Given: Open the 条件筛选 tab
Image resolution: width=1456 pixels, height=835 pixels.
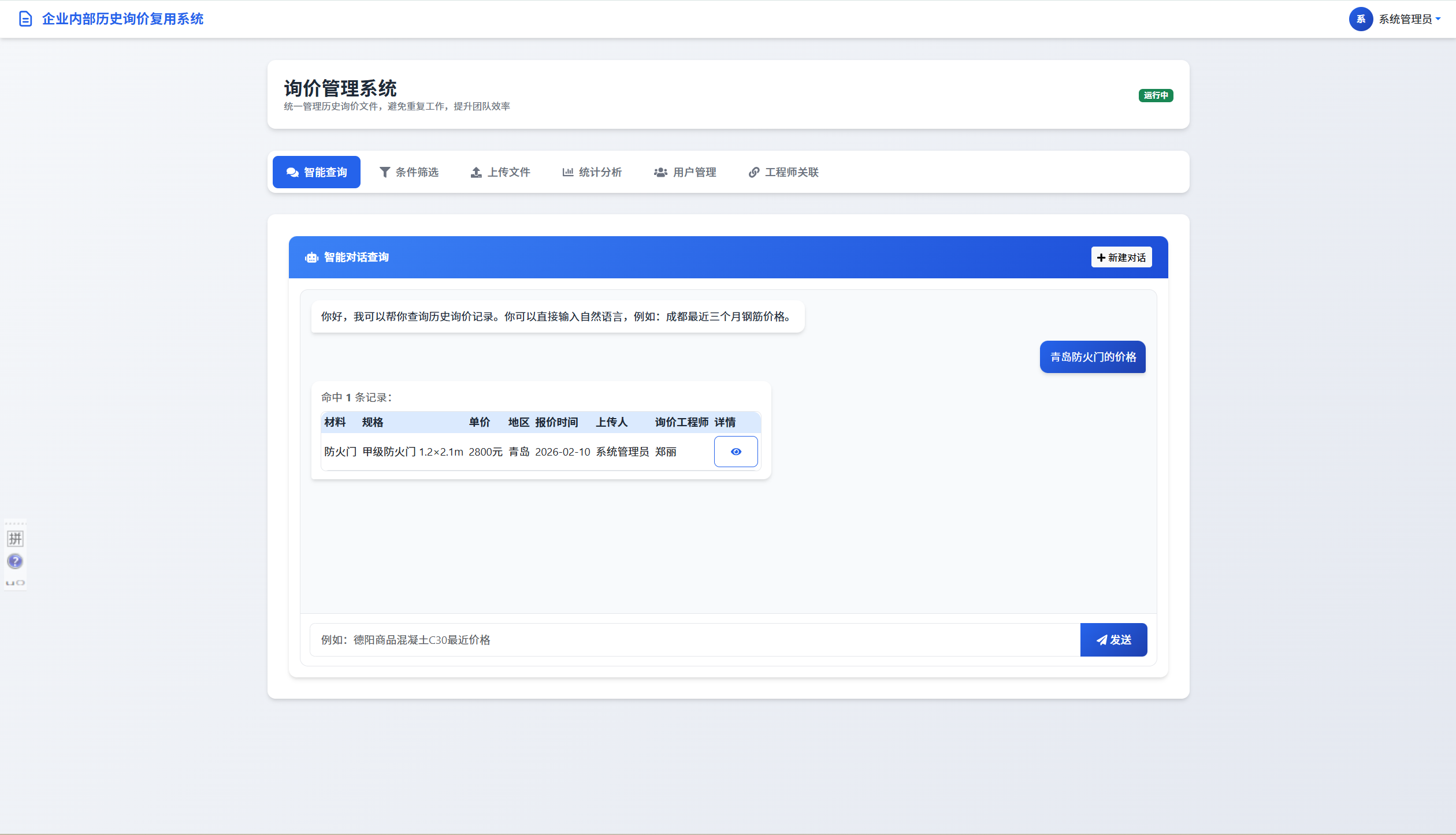Looking at the screenshot, I should click(409, 172).
